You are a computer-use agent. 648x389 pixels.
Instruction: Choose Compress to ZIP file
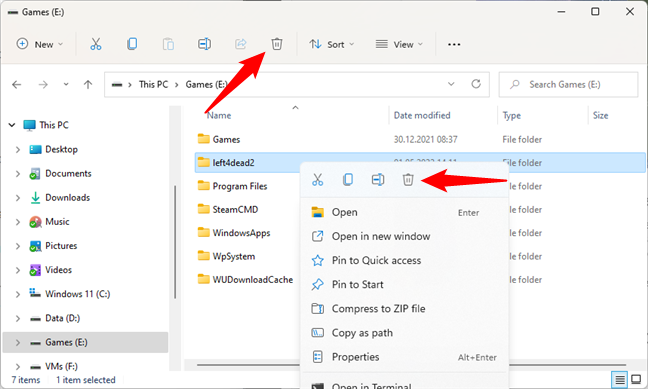(404, 309)
